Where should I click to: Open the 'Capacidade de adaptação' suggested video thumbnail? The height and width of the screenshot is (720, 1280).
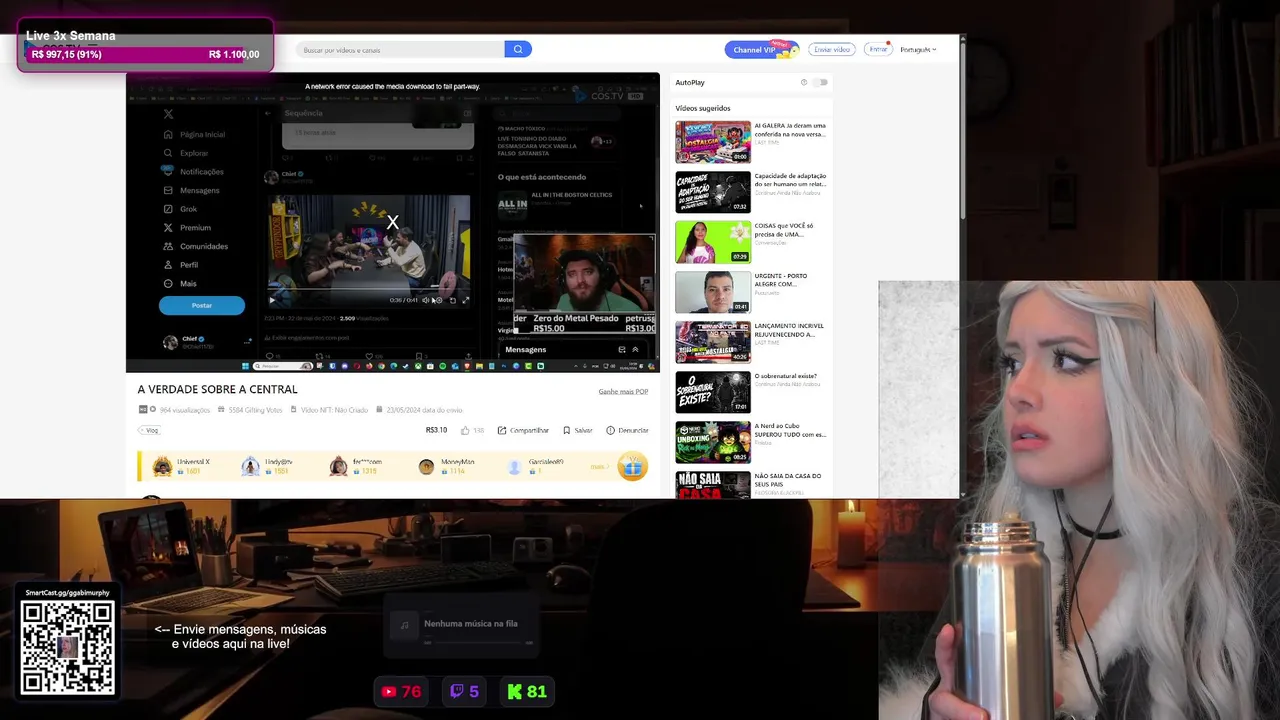[712, 192]
